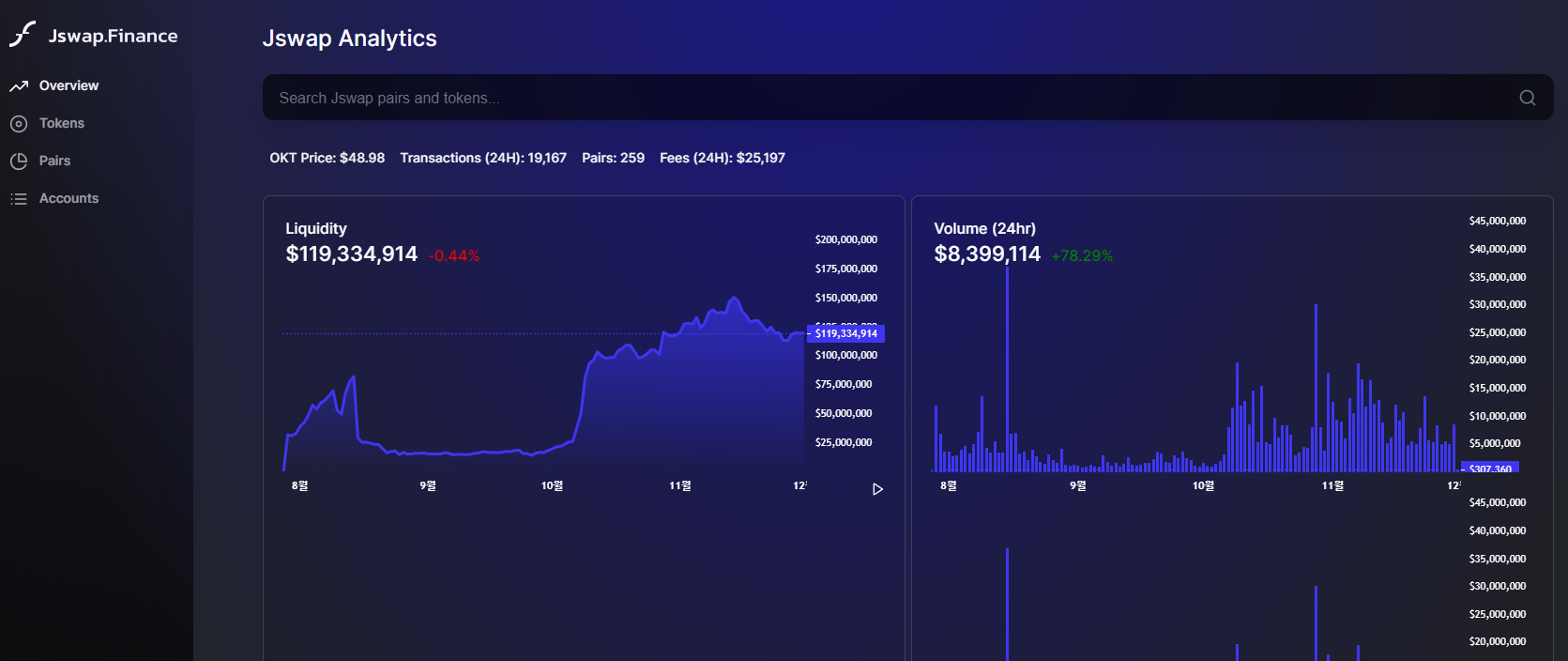
Task: Click the tallest bar in the top Volume chart
Action: point(1007,368)
